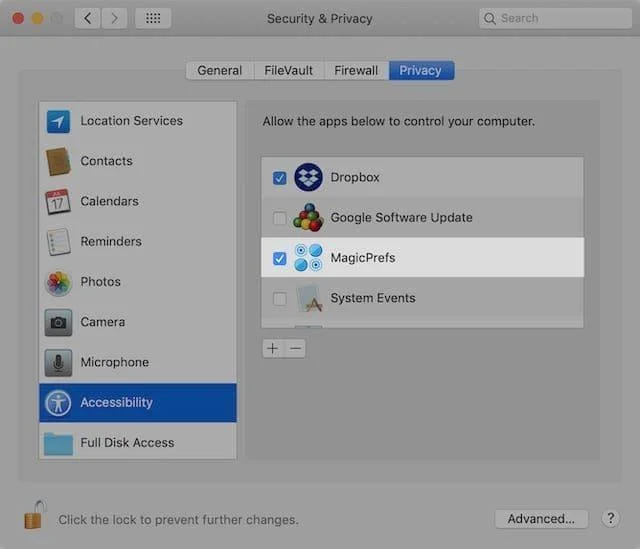Viewport: 640px width, 549px height.
Task: Select the Privacy tab
Action: (421, 71)
